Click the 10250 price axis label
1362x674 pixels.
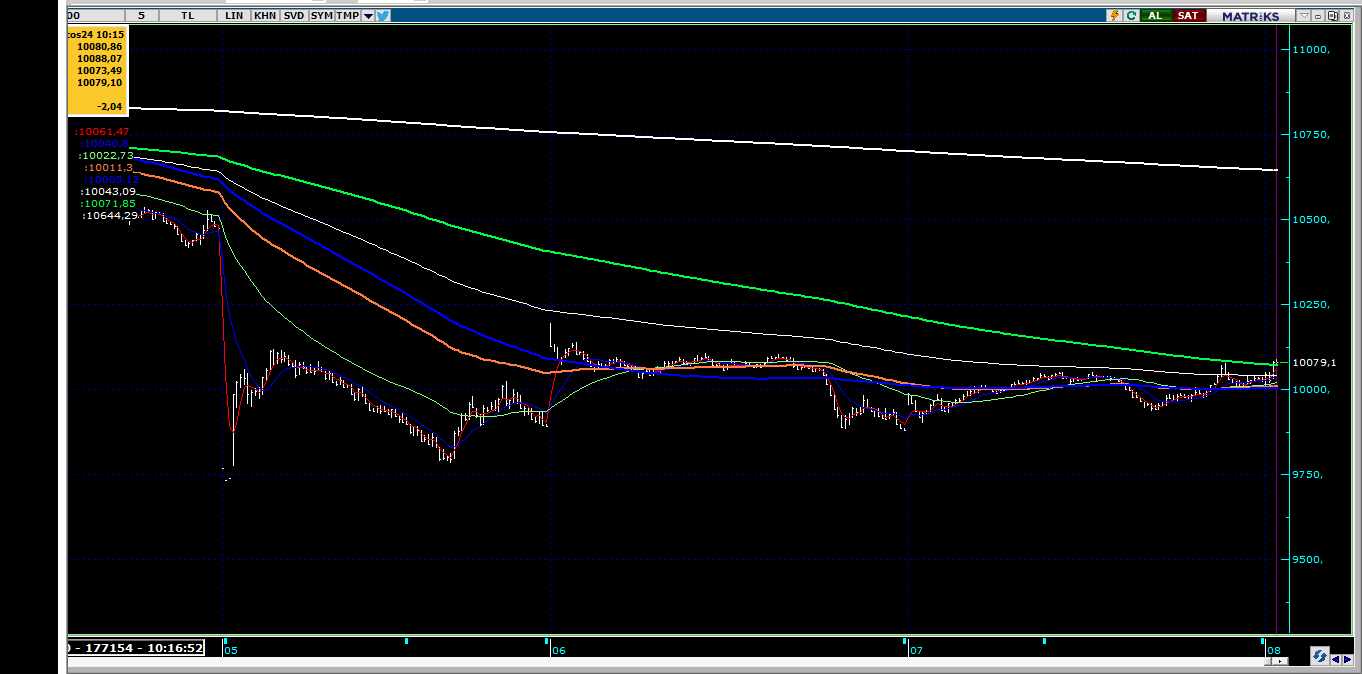(1311, 305)
